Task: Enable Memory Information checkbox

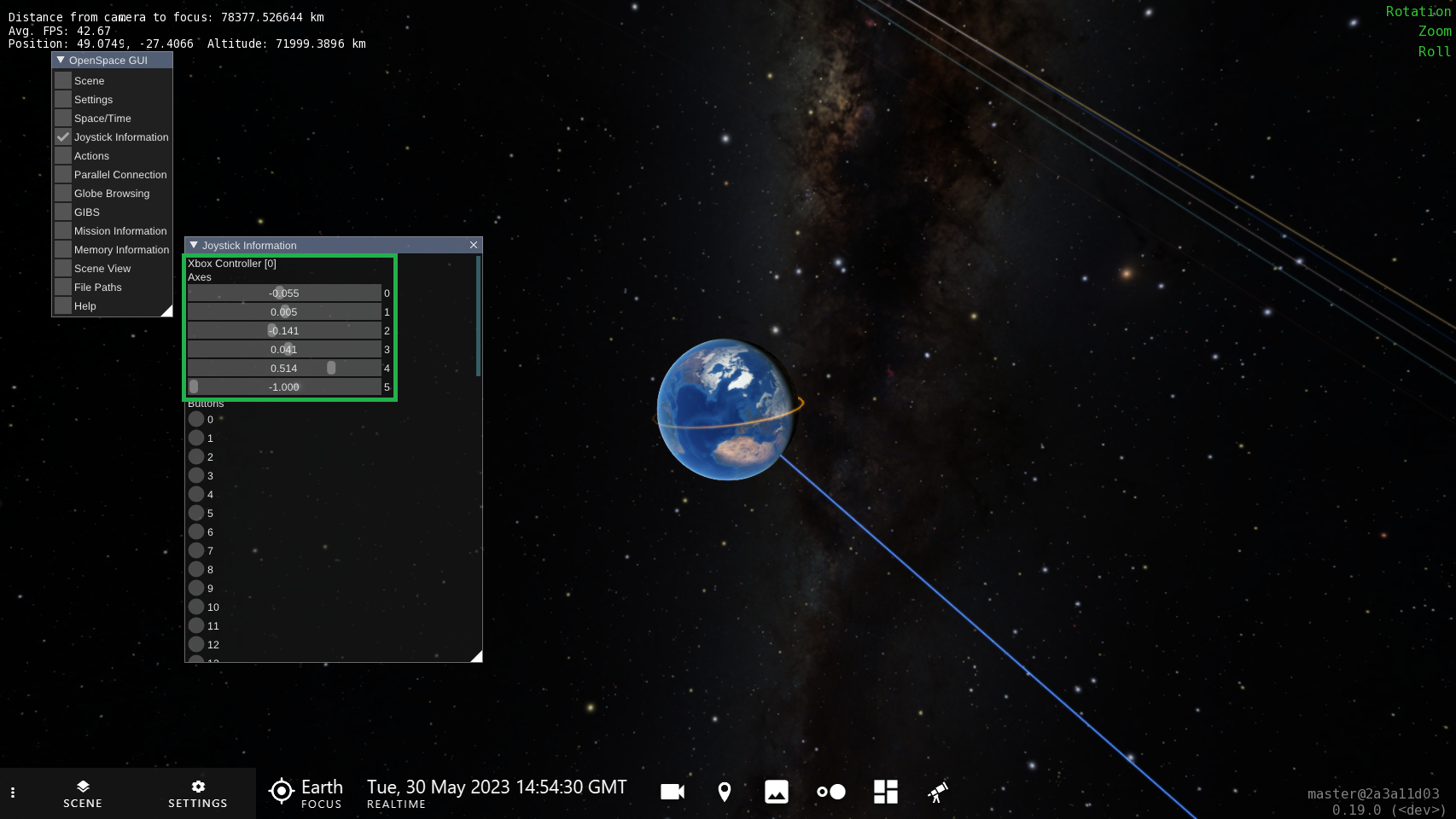Action: pos(63,249)
